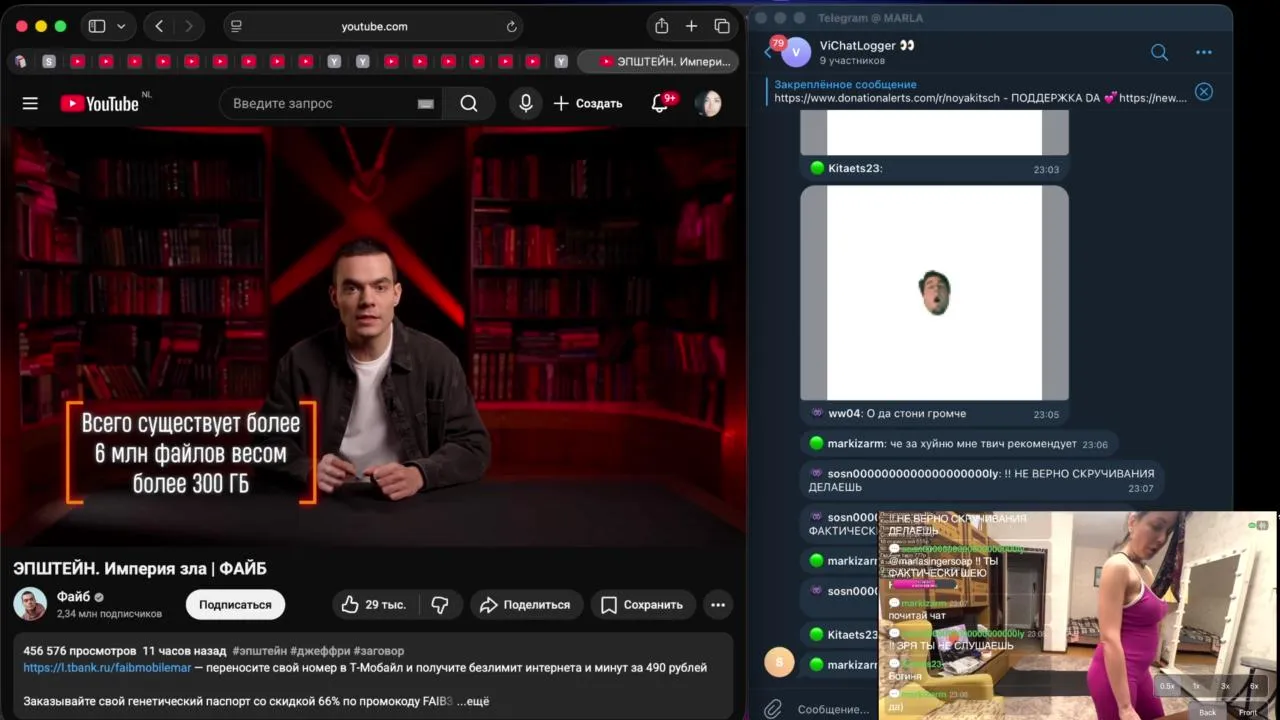1280x720 pixels.
Task: Toggle "Сохранить" save to playlist
Action: pos(641,604)
